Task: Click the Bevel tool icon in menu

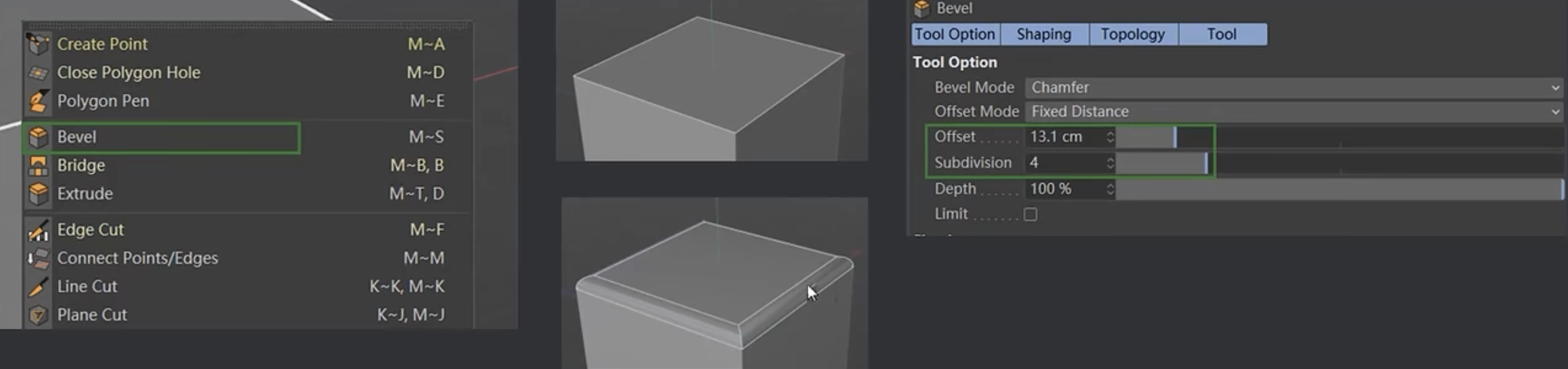Action: point(38,137)
